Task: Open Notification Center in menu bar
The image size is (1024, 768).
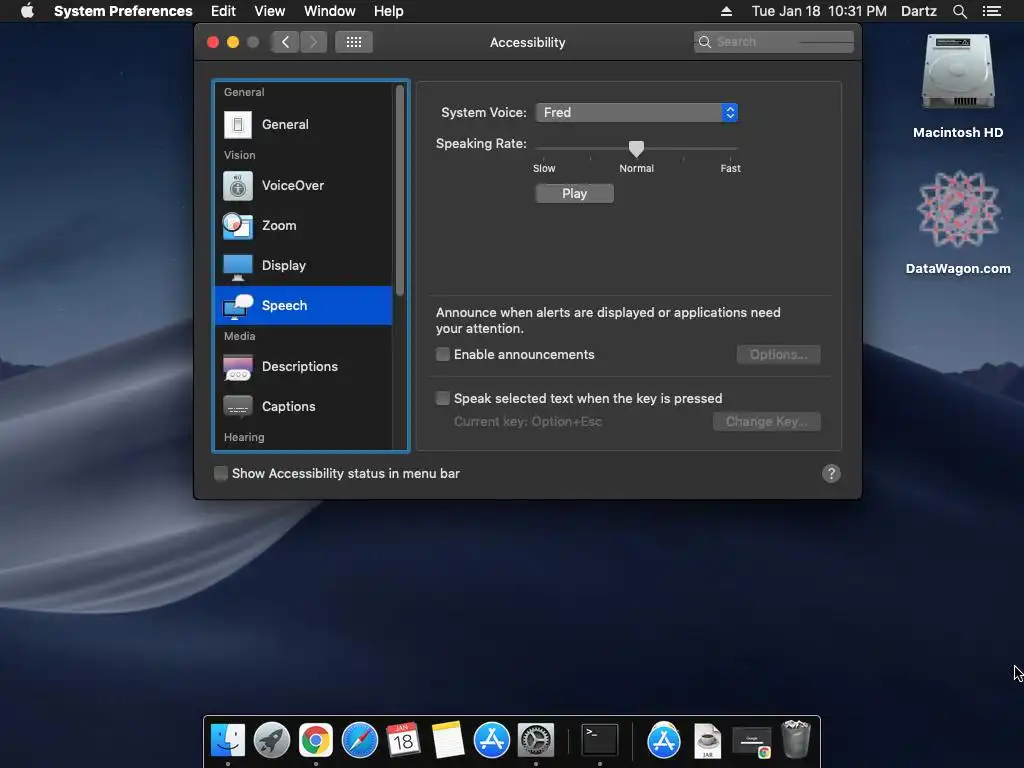Action: pos(991,11)
